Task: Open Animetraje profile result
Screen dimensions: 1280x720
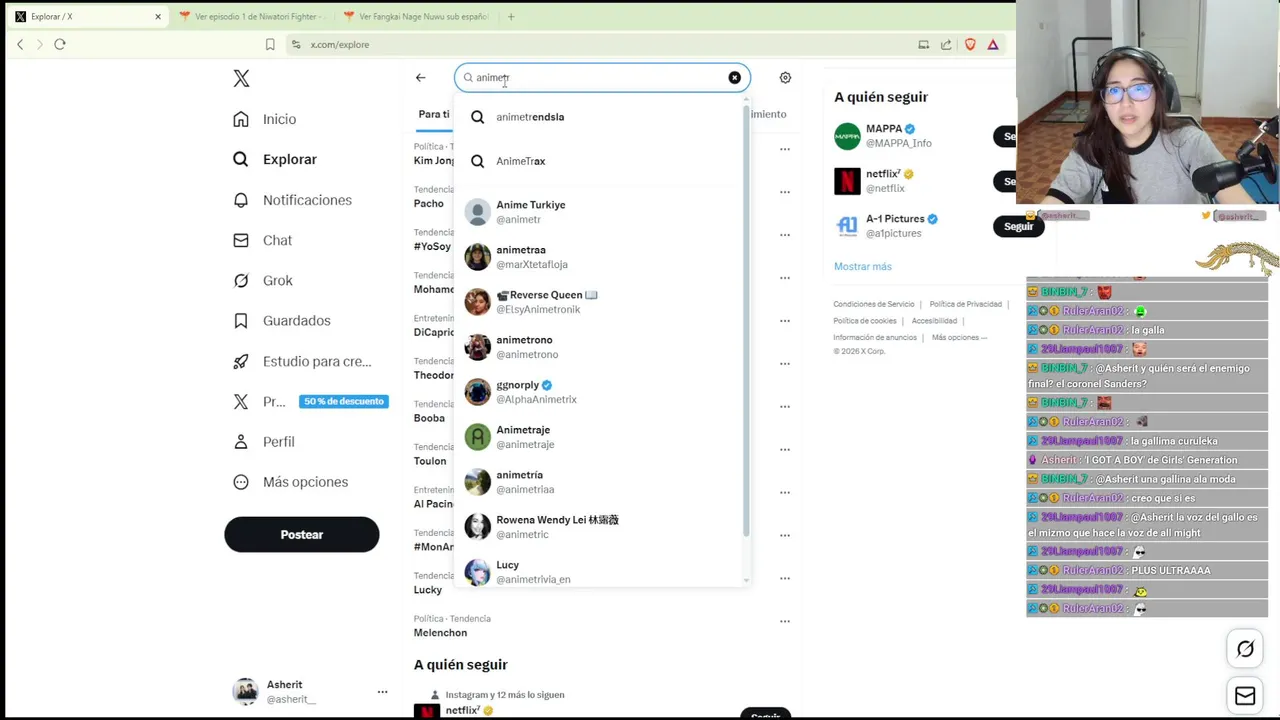Action: click(600, 437)
